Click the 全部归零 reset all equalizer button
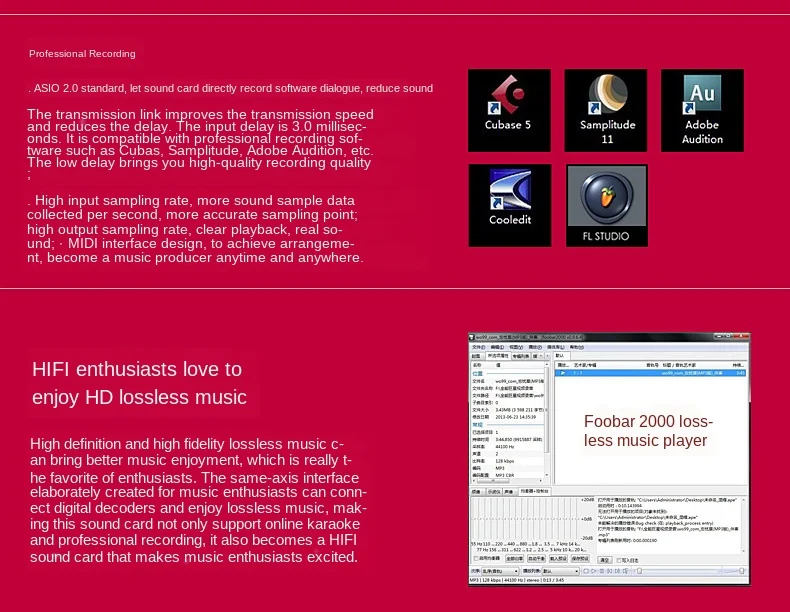 coord(514,559)
